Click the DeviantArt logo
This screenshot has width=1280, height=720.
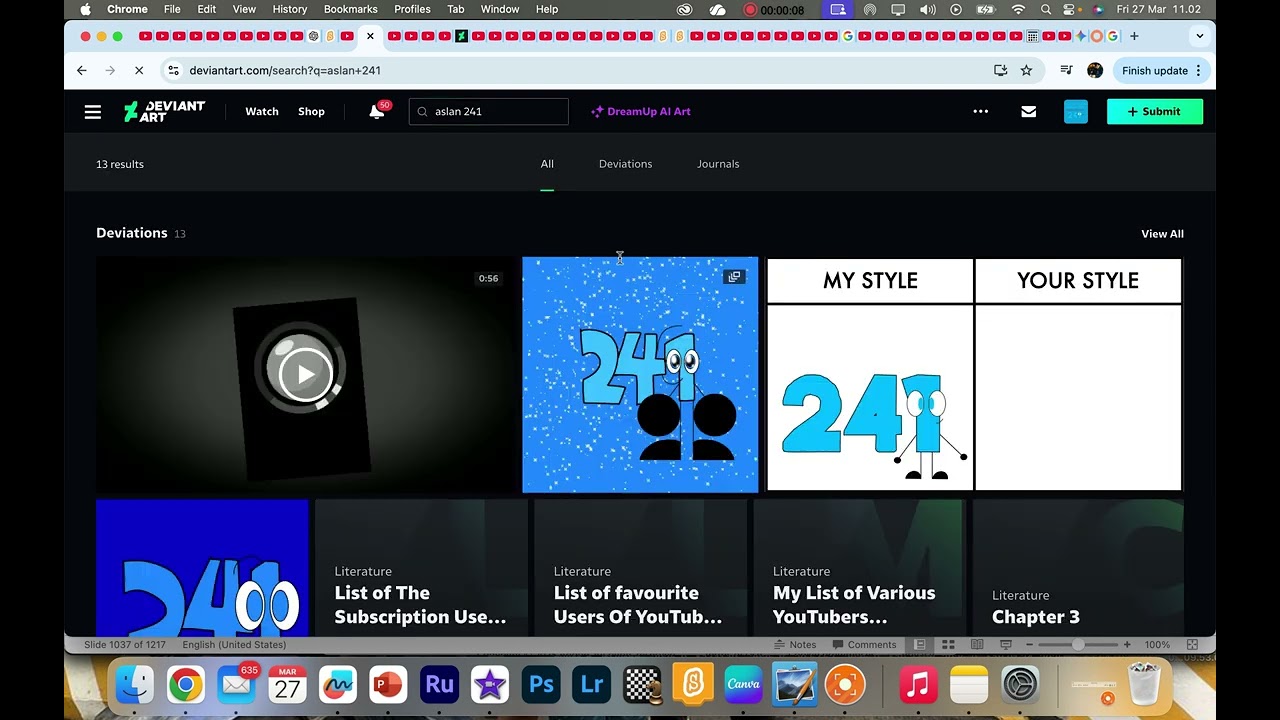pyautogui.click(x=164, y=111)
